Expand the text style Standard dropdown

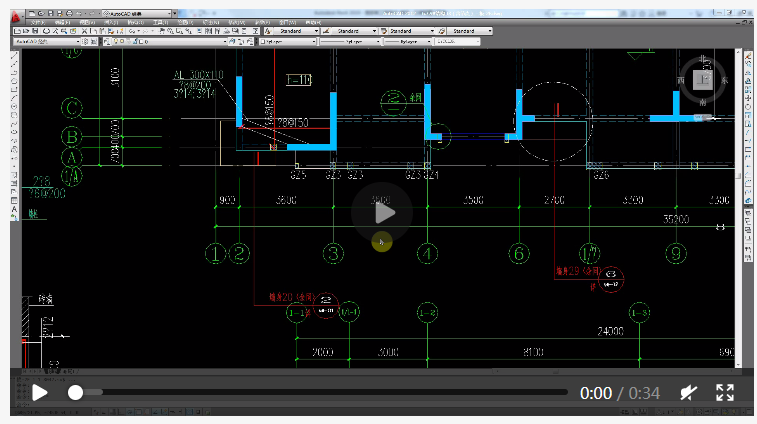[x=297, y=31]
